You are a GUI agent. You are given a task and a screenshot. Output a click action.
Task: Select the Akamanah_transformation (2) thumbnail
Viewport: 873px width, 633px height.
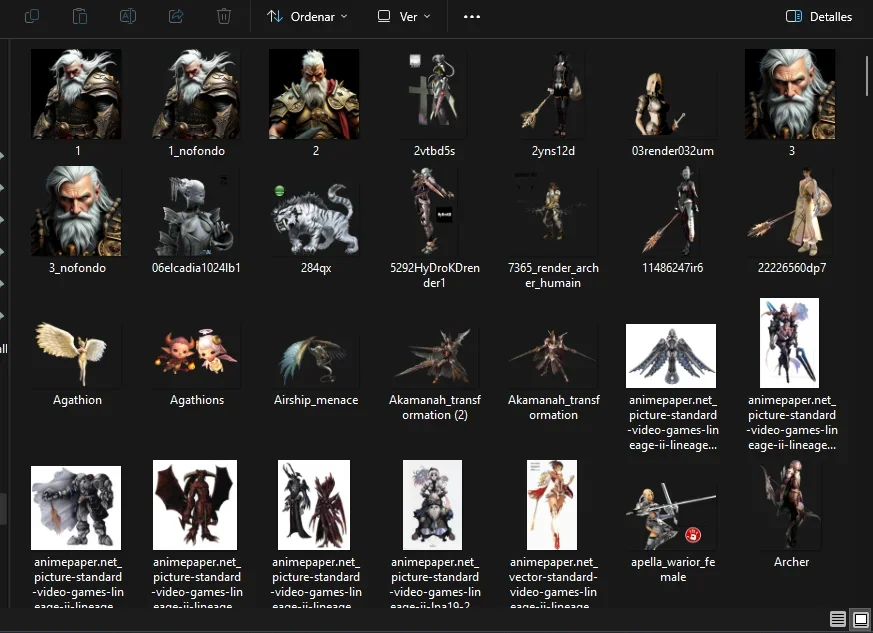(434, 357)
